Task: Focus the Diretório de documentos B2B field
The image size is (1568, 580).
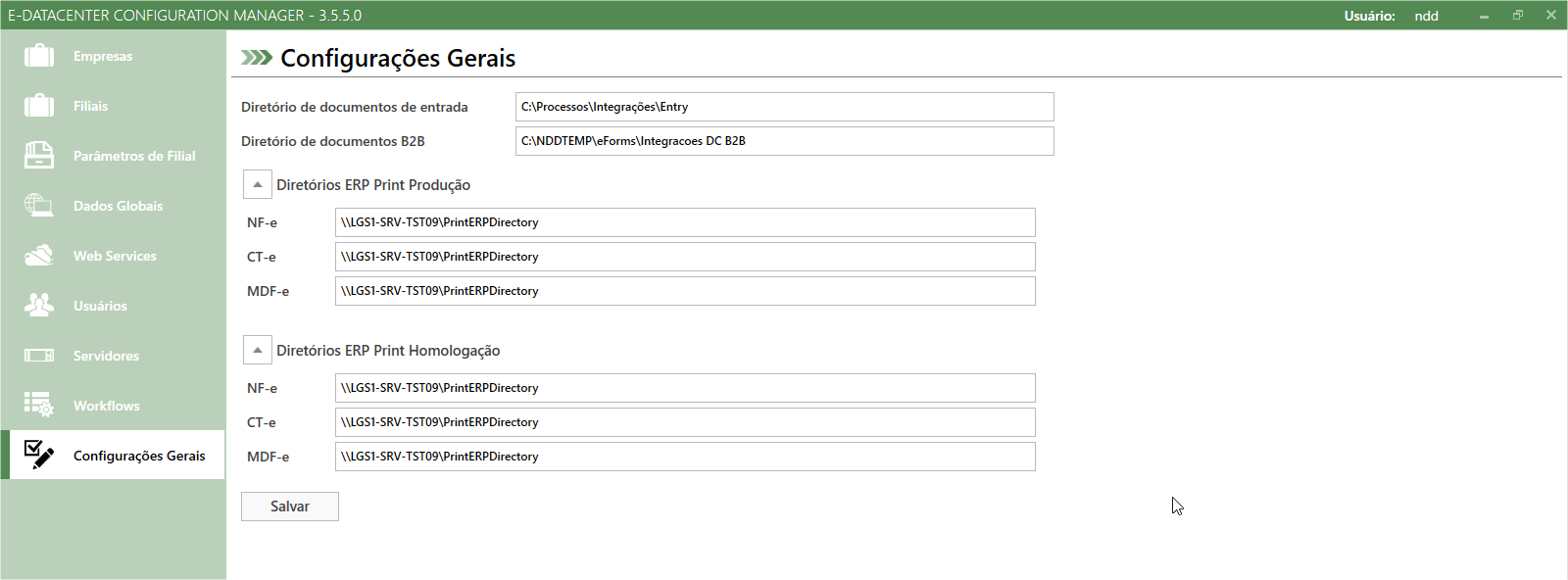Action: coord(785,141)
